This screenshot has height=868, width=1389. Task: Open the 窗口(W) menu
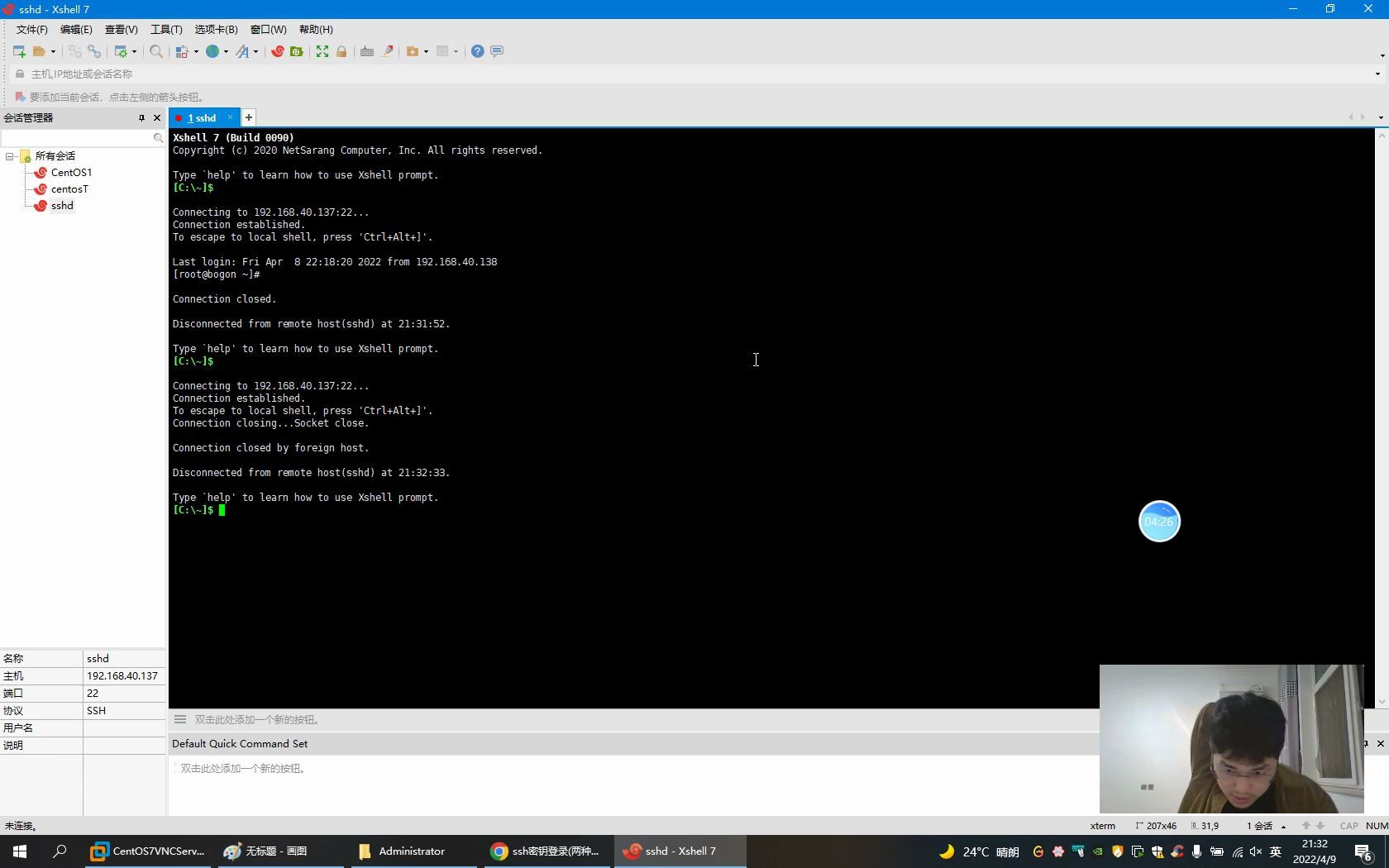click(269, 29)
